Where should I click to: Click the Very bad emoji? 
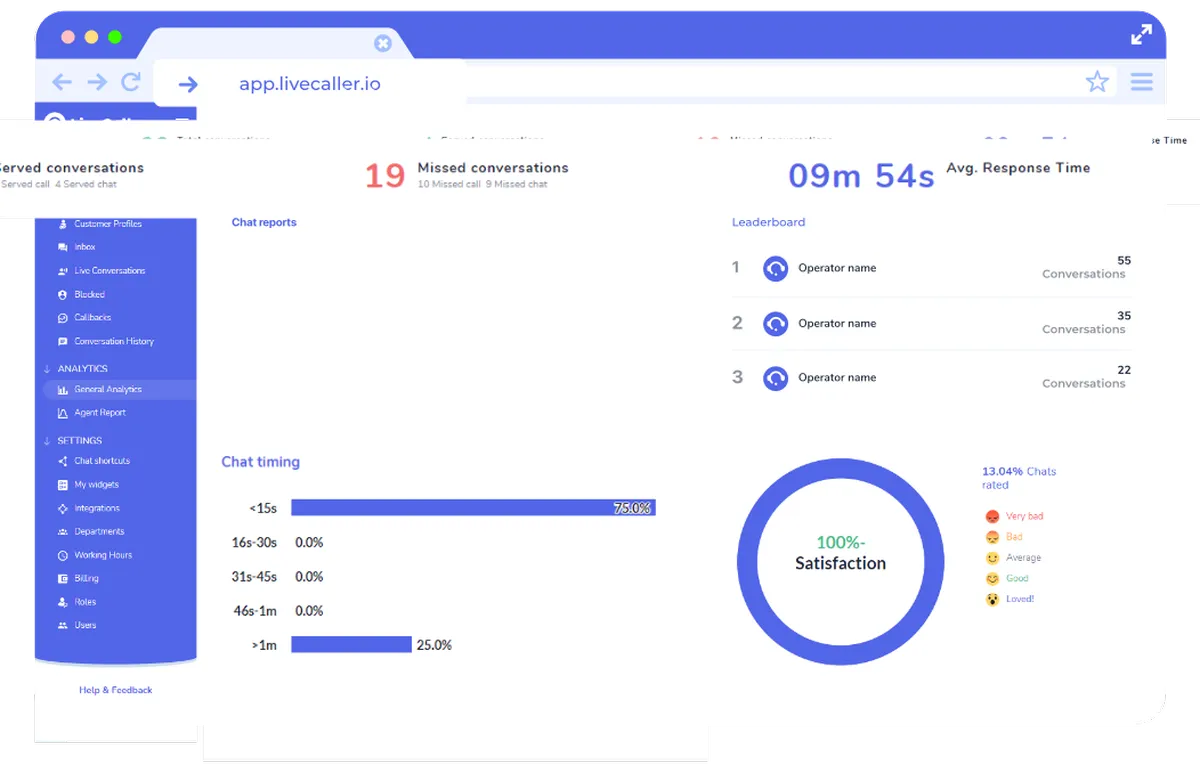[x=992, y=517]
